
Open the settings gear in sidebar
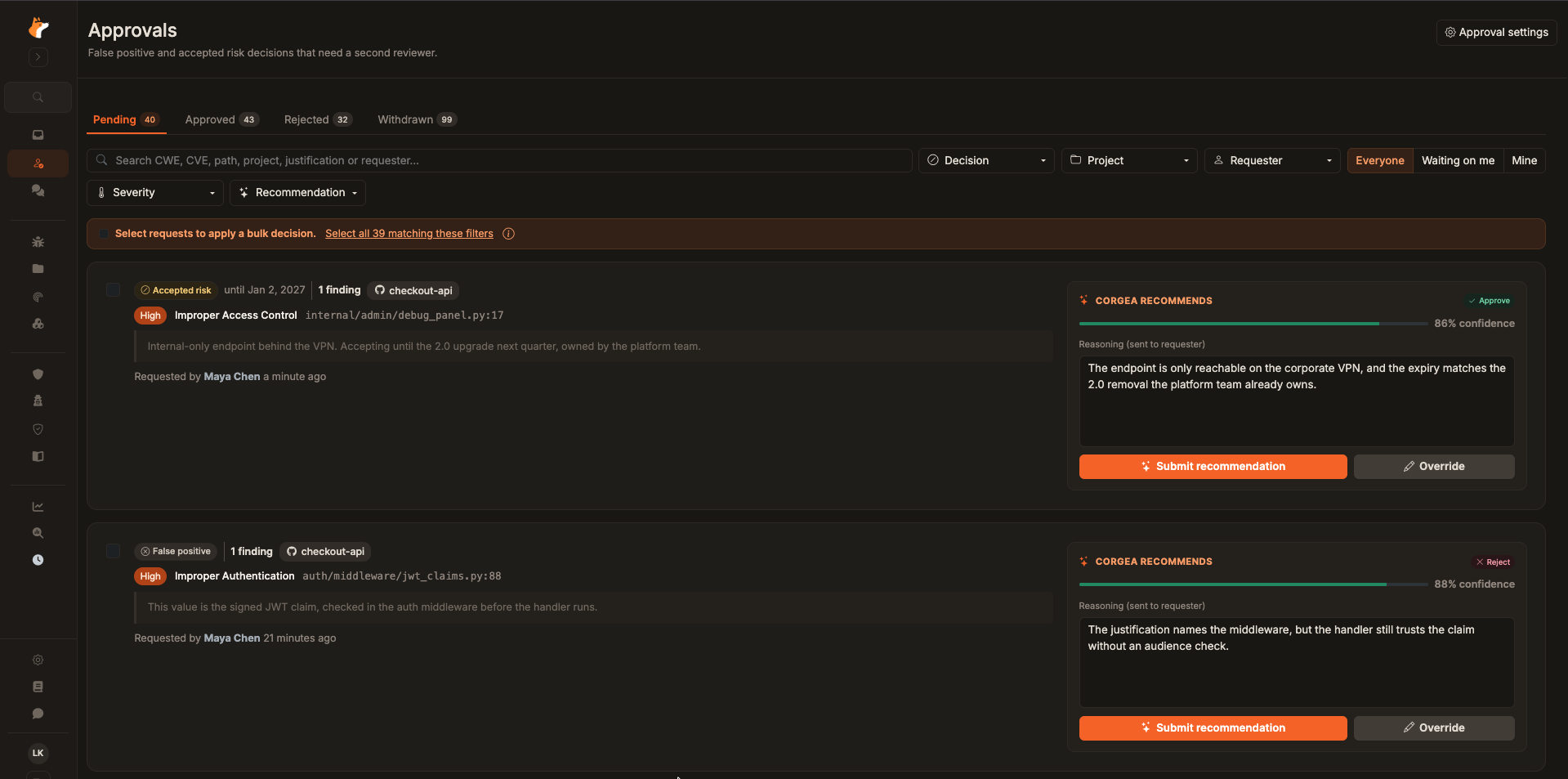[x=38, y=660]
